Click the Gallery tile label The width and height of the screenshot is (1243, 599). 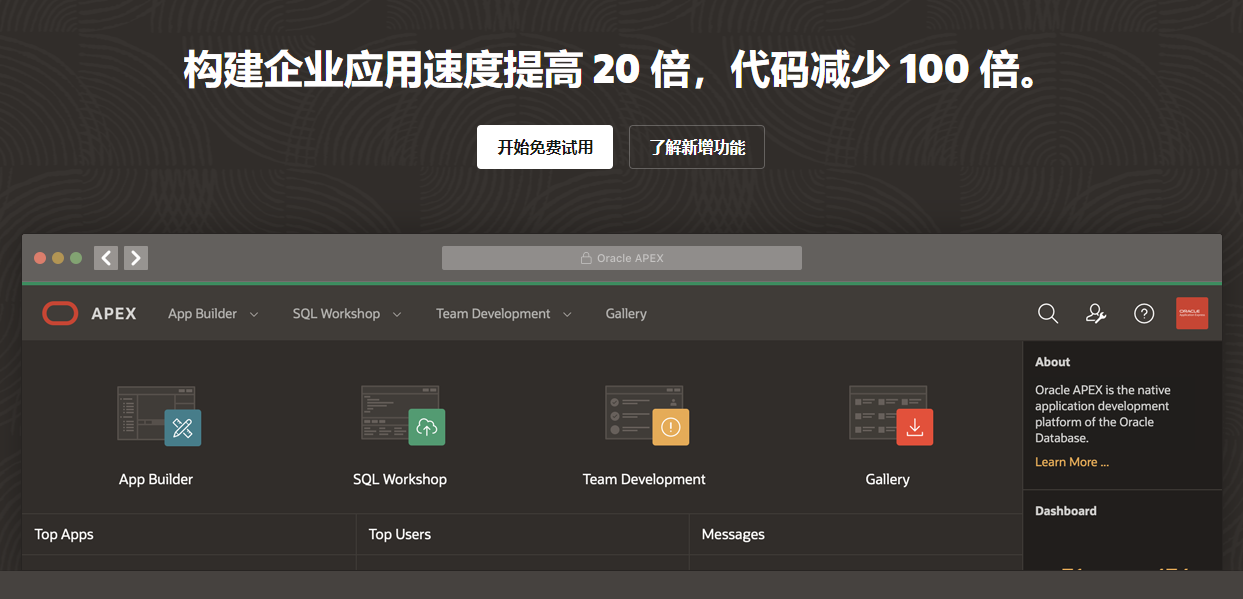pos(888,479)
